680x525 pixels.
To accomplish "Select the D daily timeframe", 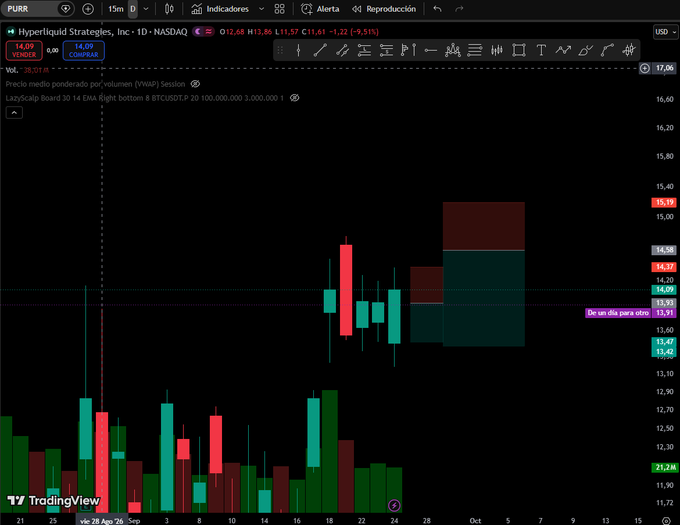I will [x=133, y=9].
